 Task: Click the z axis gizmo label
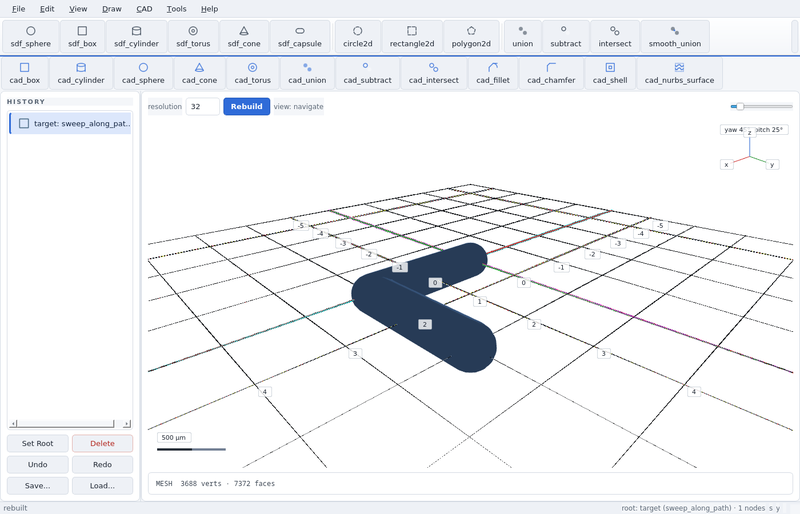(749, 133)
